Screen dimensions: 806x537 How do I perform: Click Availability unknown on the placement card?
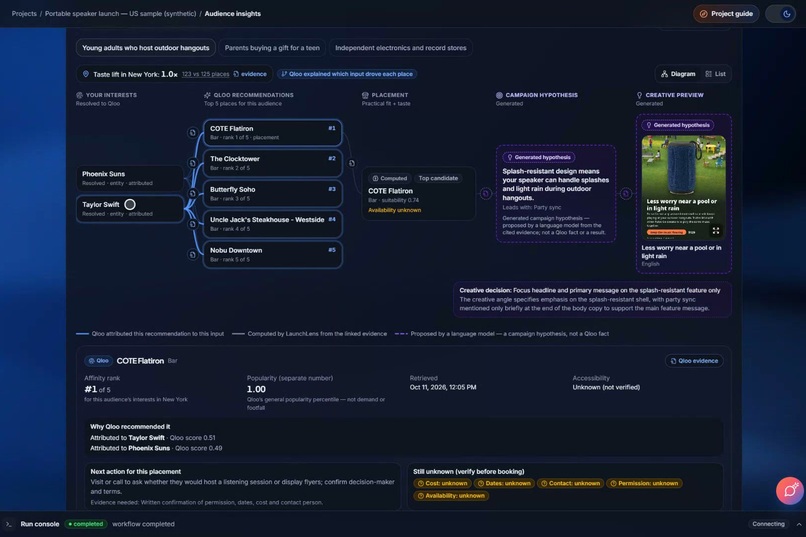394,210
